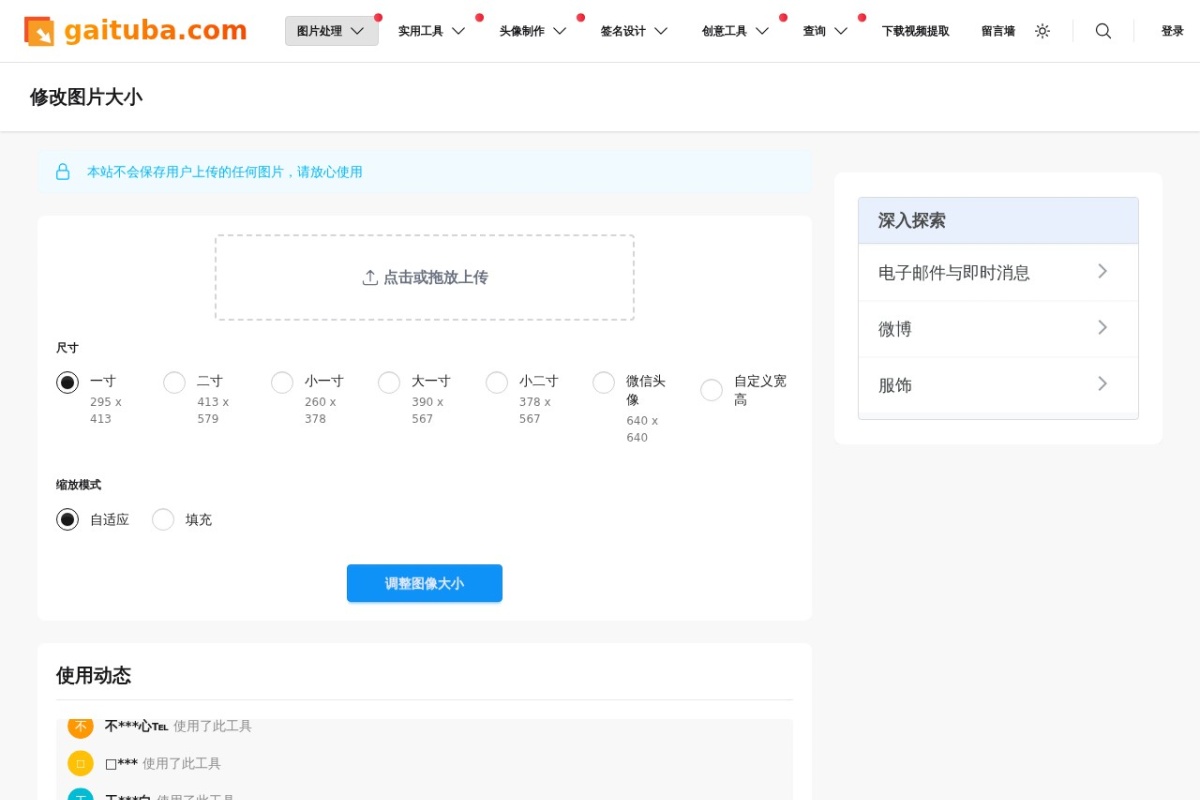Image resolution: width=1200 pixels, height=800 pixels.
Task: Choose the 小一寸 260 x 378 option
Action: [x=282, y=382]
